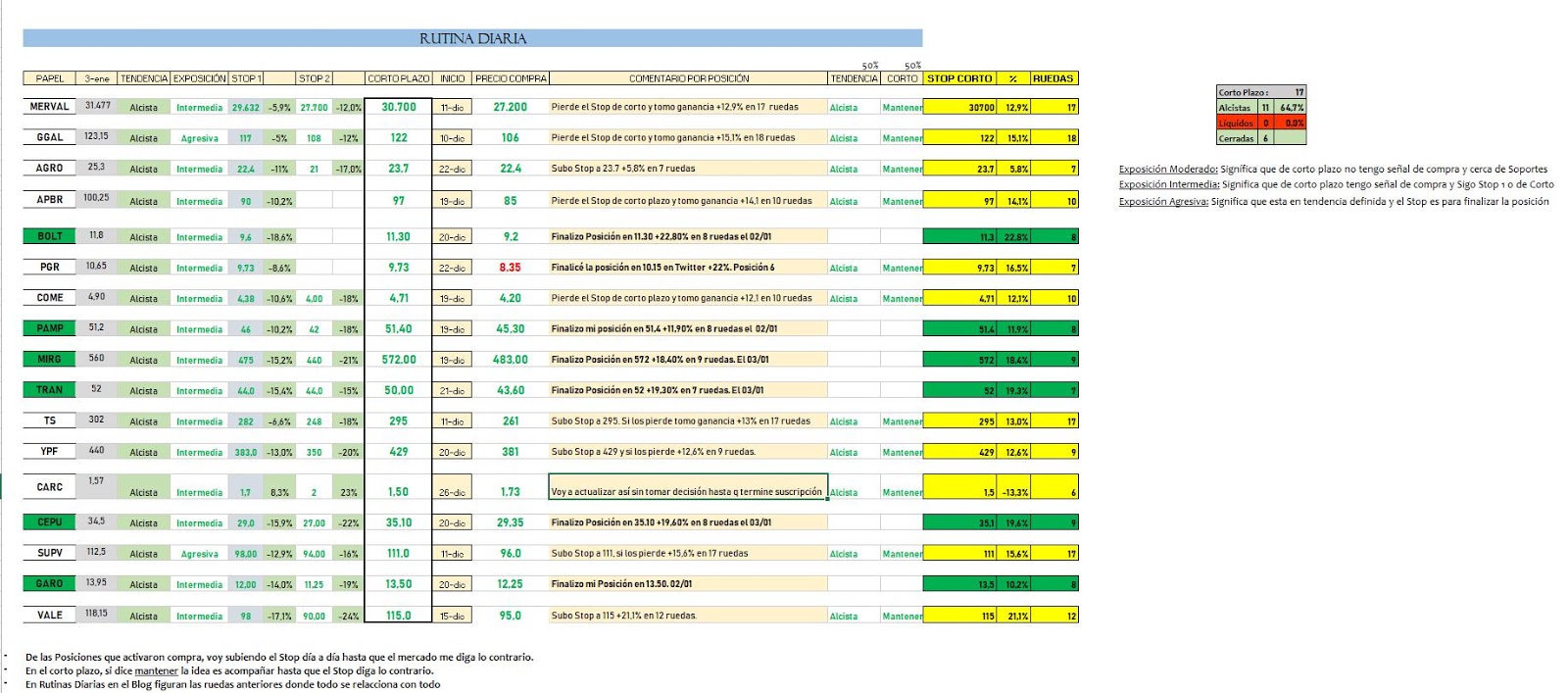
Task: Select the 572.00 short-term value for MIRG
Action: tap(399, 360)
